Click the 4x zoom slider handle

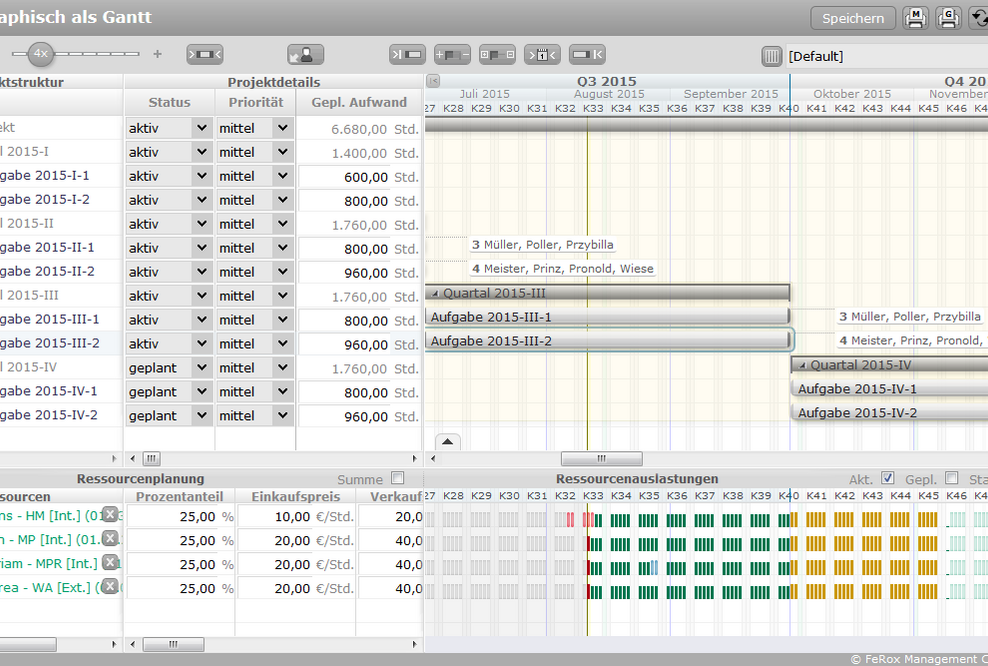40,54
